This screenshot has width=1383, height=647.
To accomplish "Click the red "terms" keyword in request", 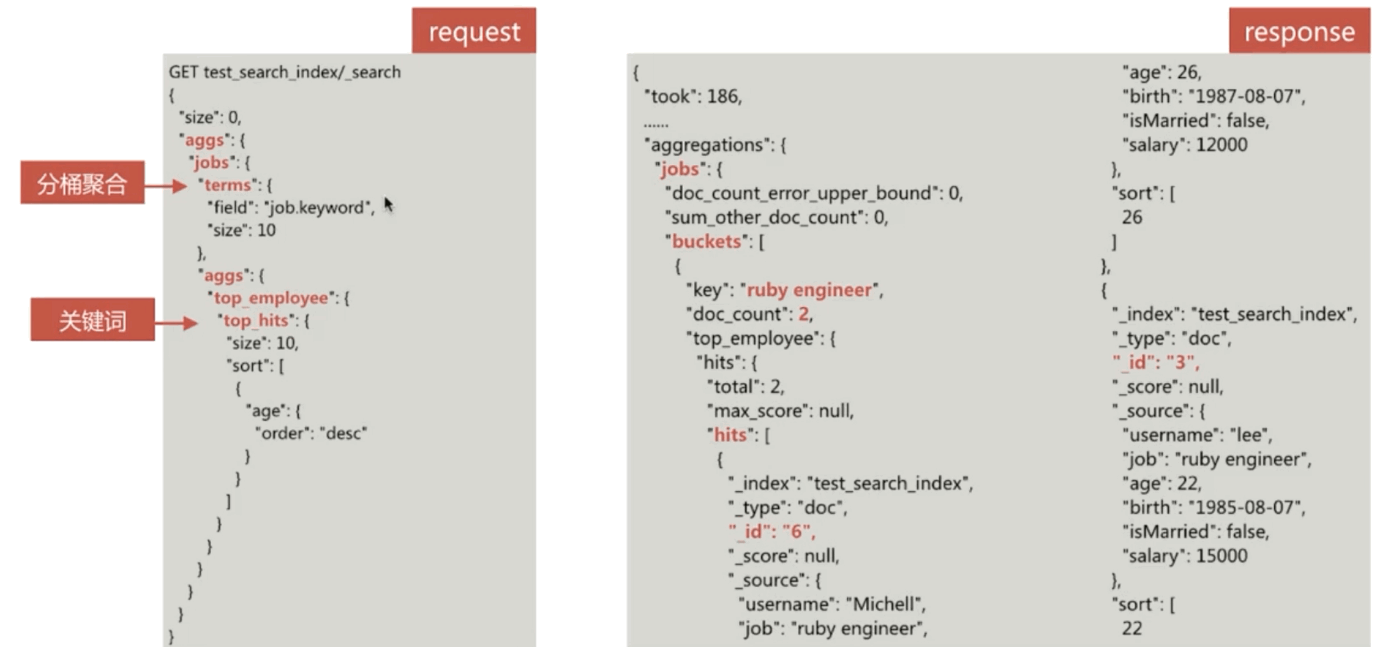I will [227, 185].
